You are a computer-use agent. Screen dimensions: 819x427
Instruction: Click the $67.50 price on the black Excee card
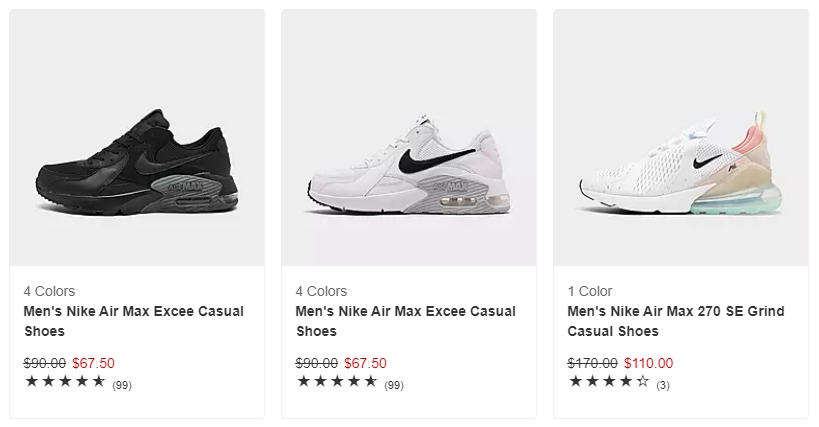click(93, 363)
